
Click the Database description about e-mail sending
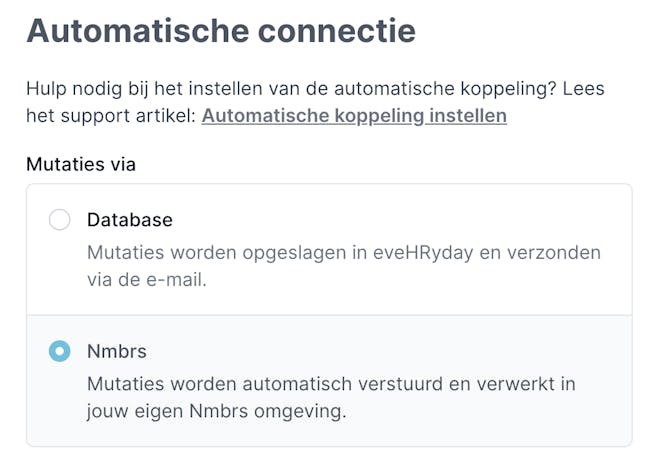pyautogui.click(x=343, y=265)
